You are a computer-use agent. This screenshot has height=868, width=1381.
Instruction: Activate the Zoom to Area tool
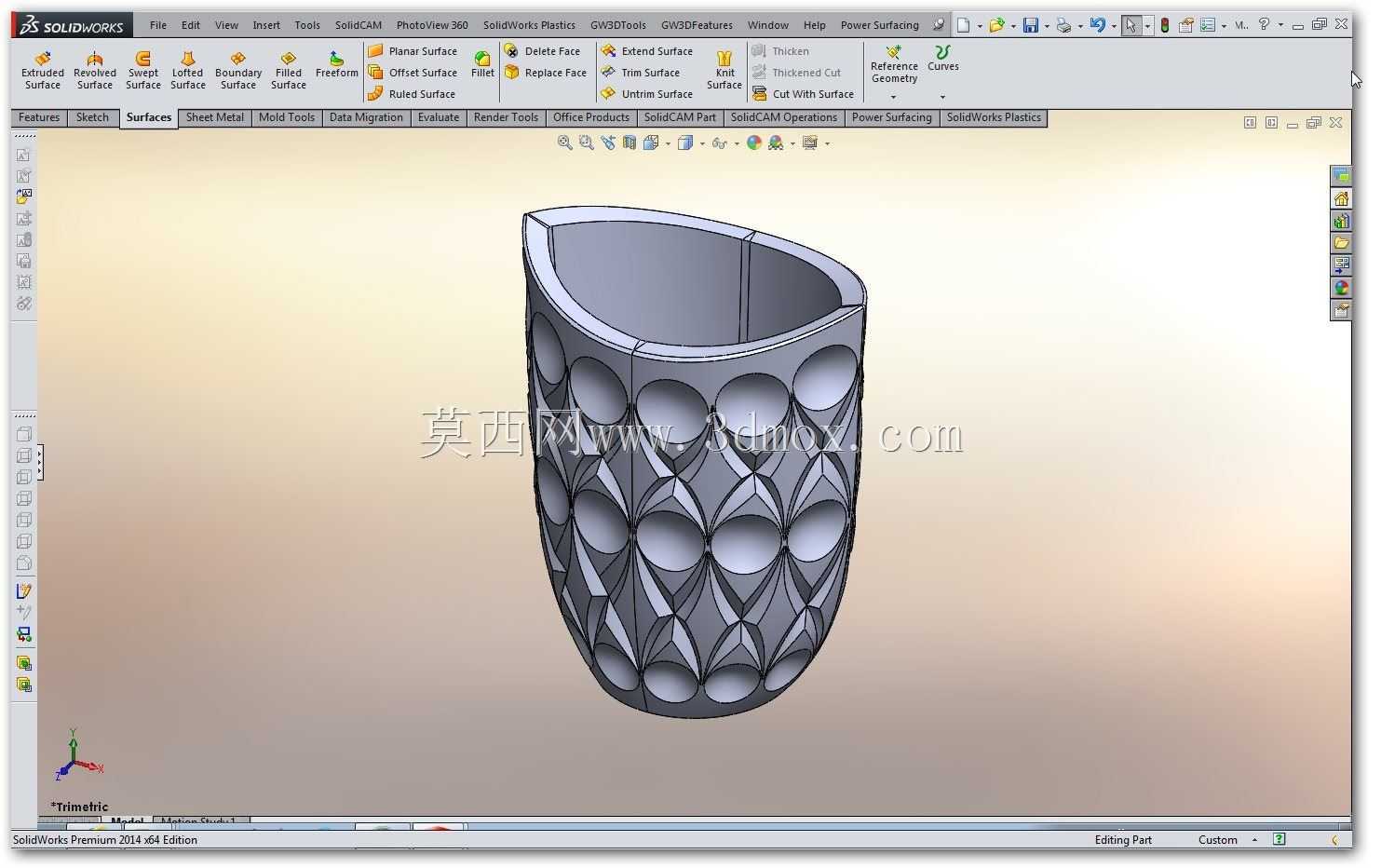(587, 142)
